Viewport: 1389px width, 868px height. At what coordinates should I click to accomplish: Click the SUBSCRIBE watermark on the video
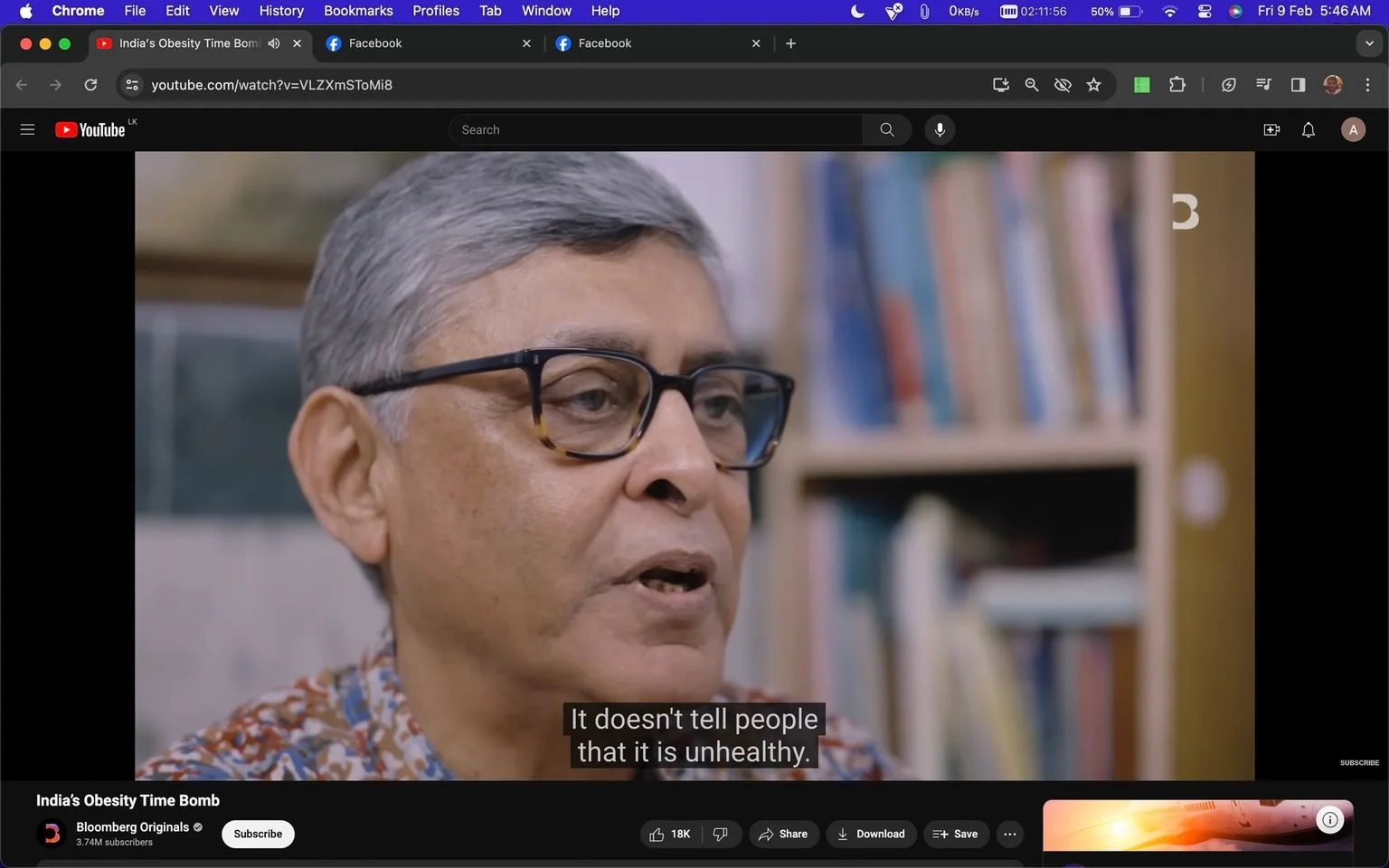[x=1359, y=762]
